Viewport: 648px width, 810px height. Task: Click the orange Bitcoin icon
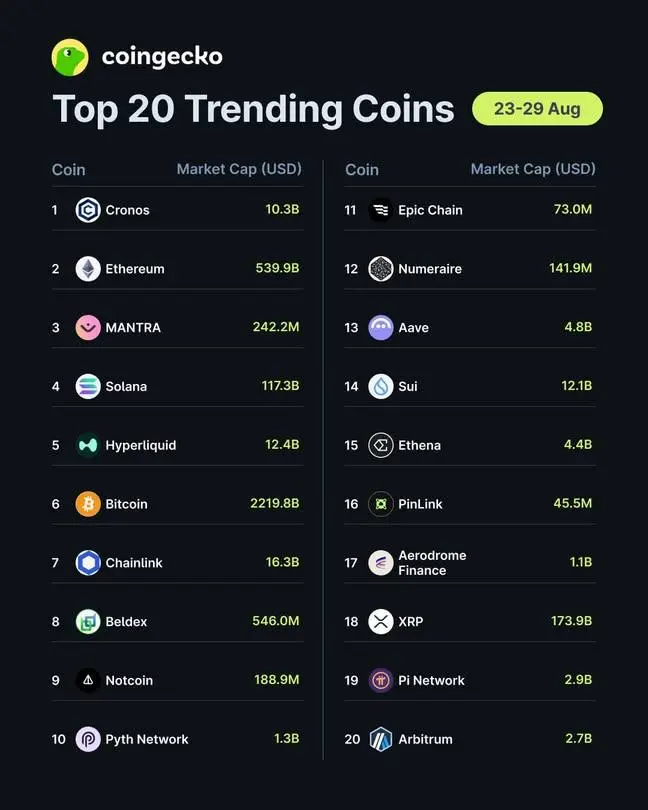(88, 504)
